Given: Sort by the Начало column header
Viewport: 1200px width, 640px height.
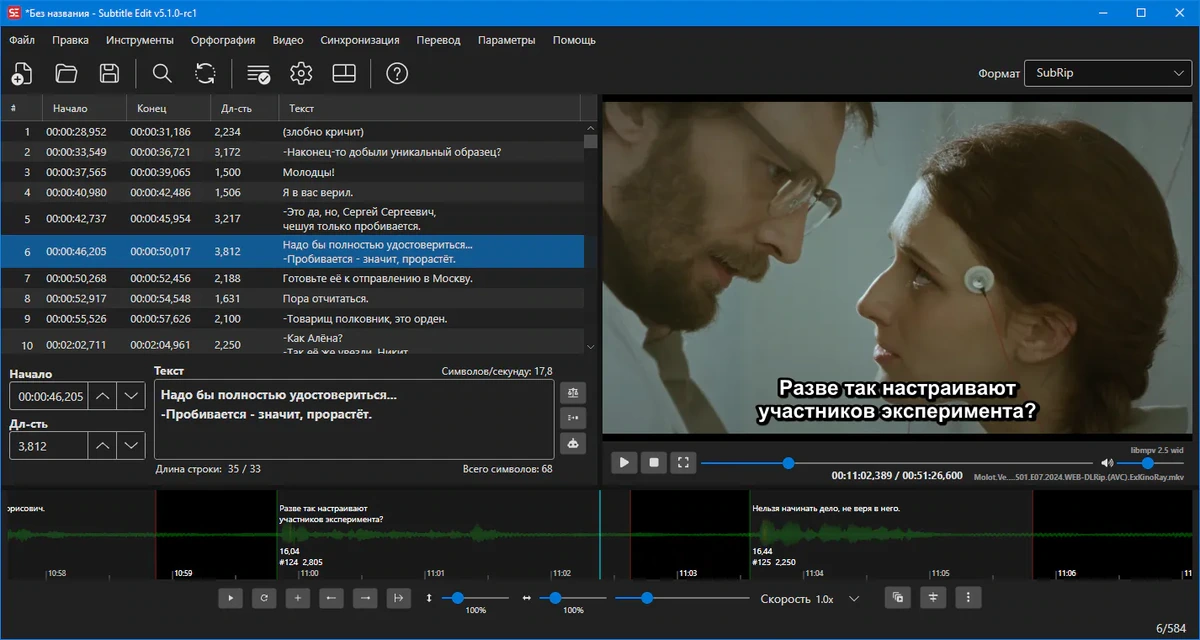Looking at the screenshot, I should coord(83,108).
